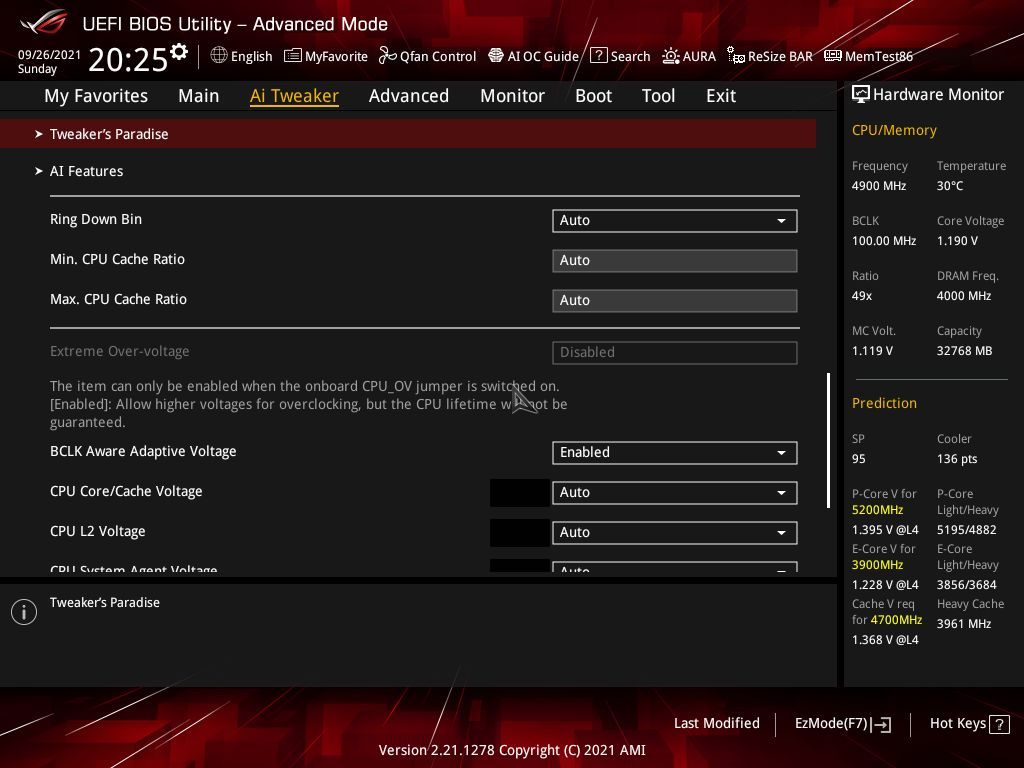Viewport: 1024px width, 768px height.
Task: Click CPU L2 Voltage label
Action: 97,531
